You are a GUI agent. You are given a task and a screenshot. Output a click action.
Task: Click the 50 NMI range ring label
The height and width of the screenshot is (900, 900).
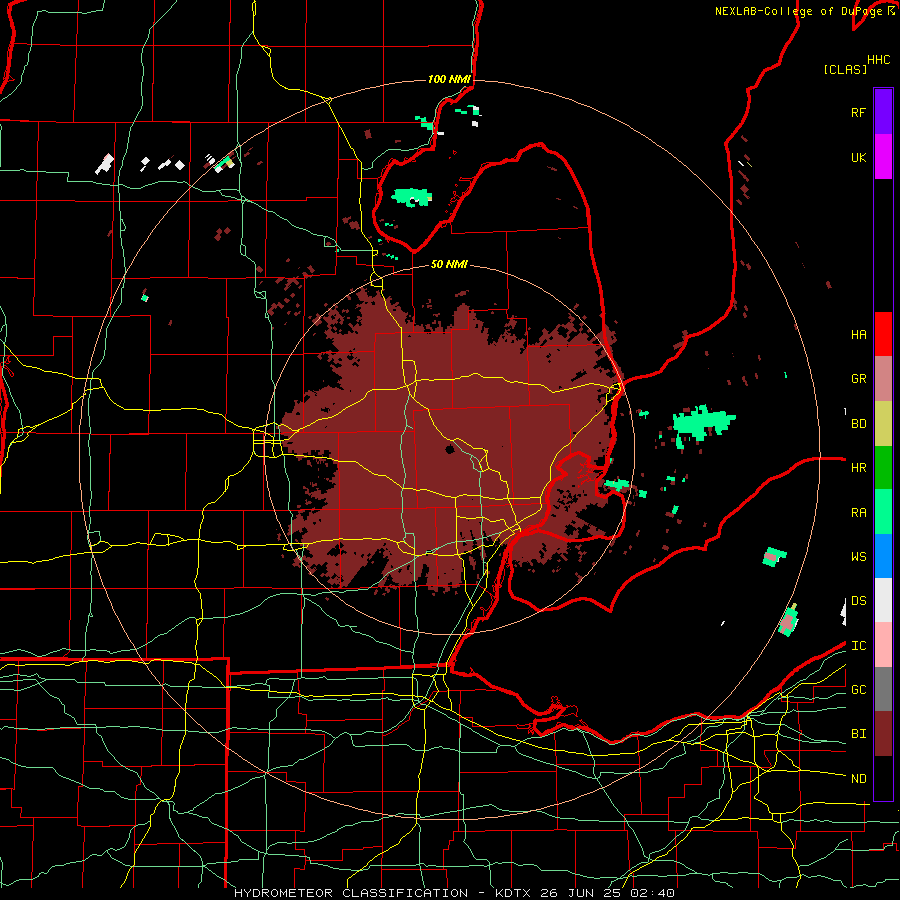pyautogui.click(x=449, y=264)
